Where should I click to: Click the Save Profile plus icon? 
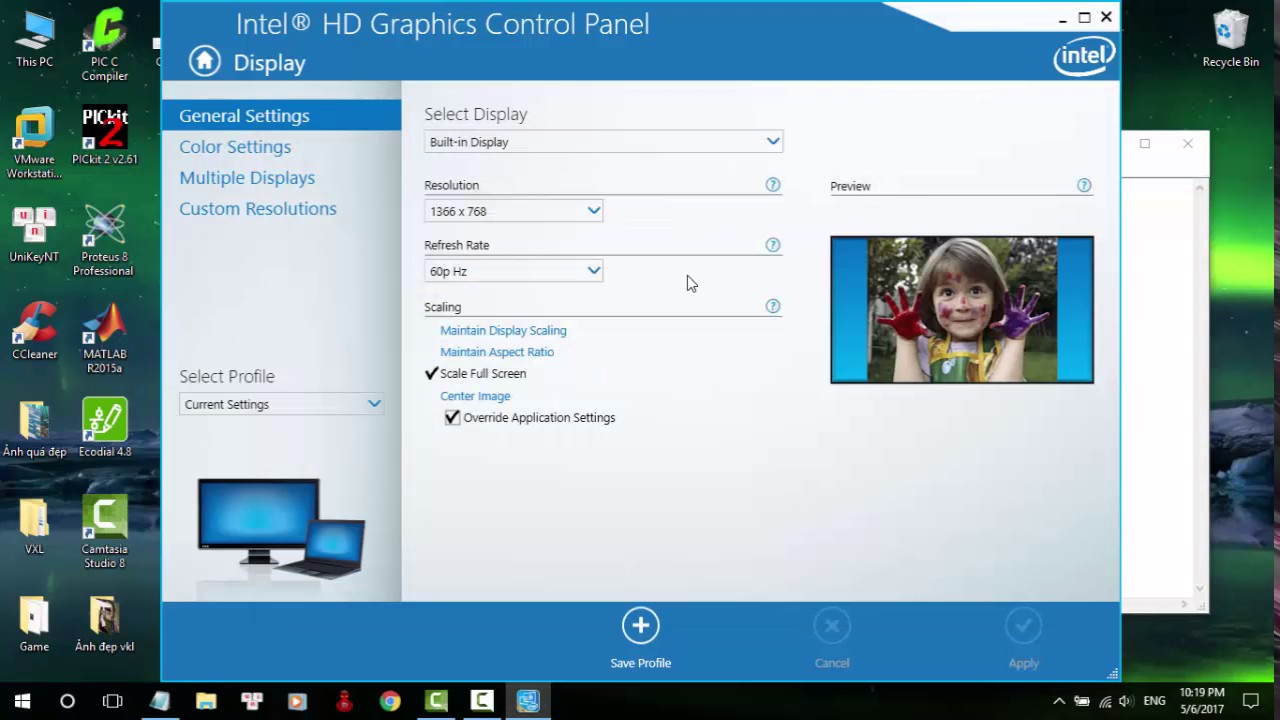pyautogui.click(x=640, y=626)
